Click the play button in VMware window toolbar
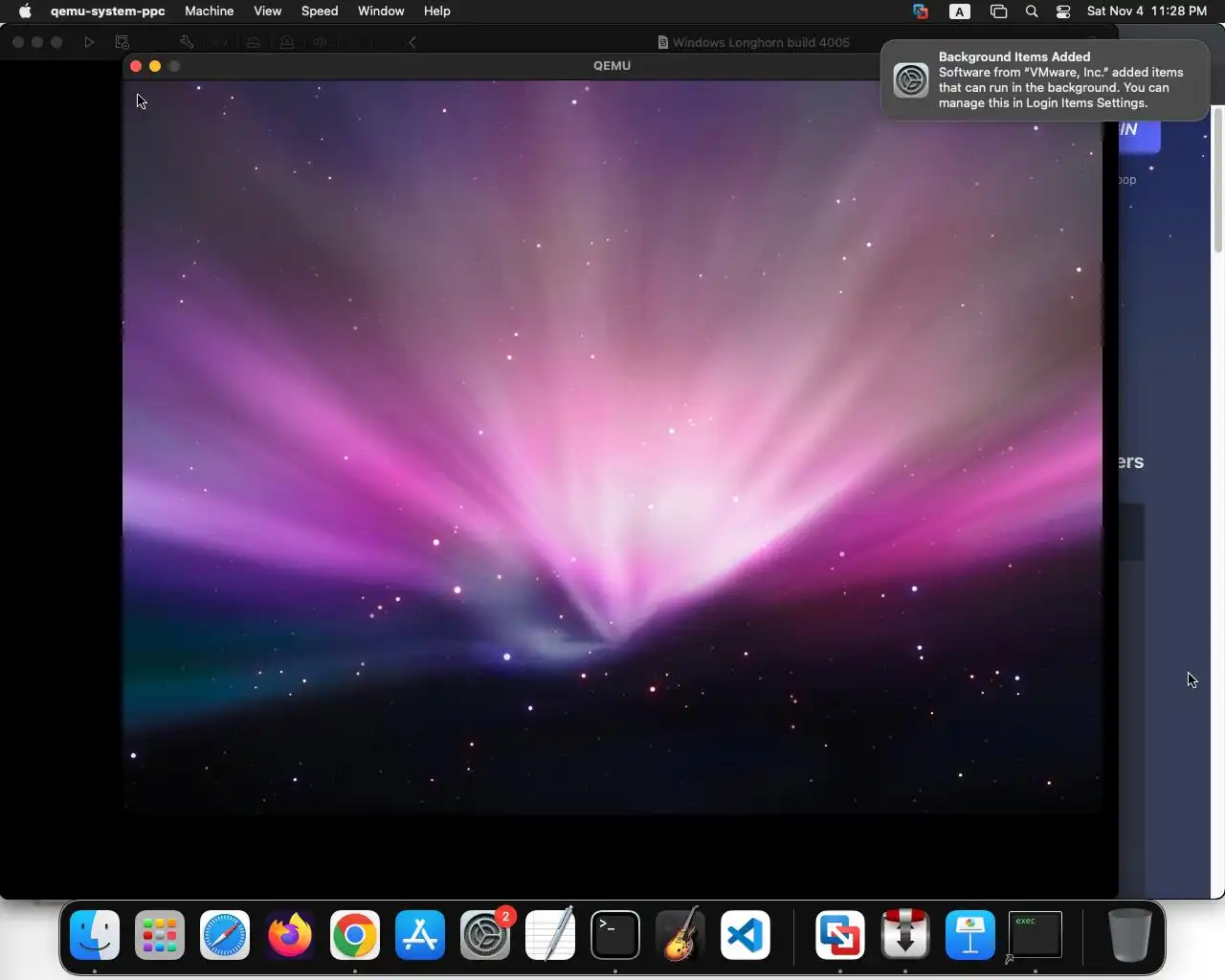 89,42
